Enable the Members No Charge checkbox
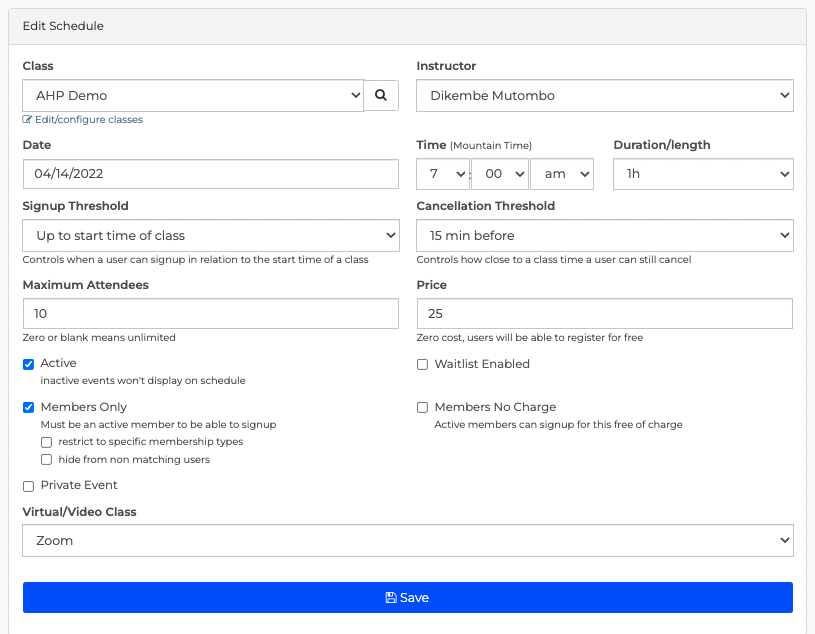 423,407
